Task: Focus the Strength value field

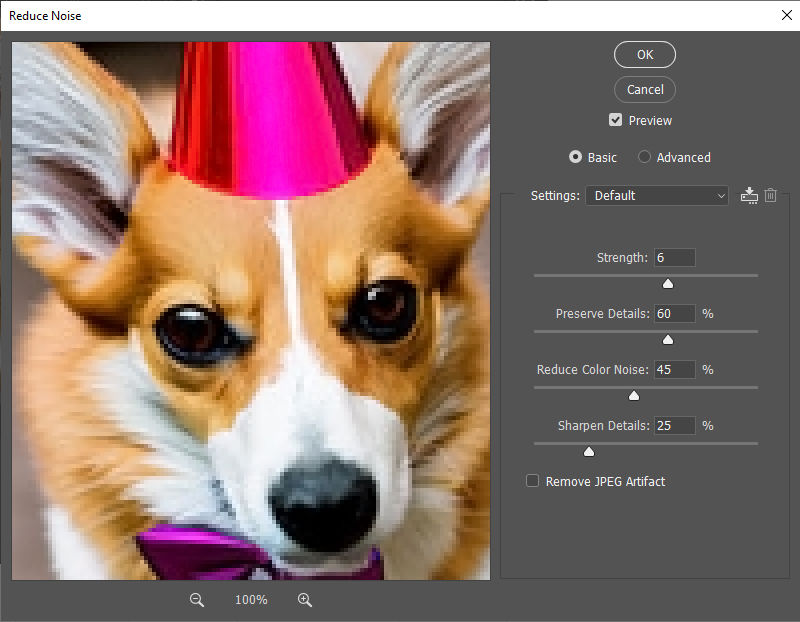Action: pyautogui.click(x=674, y=258)
